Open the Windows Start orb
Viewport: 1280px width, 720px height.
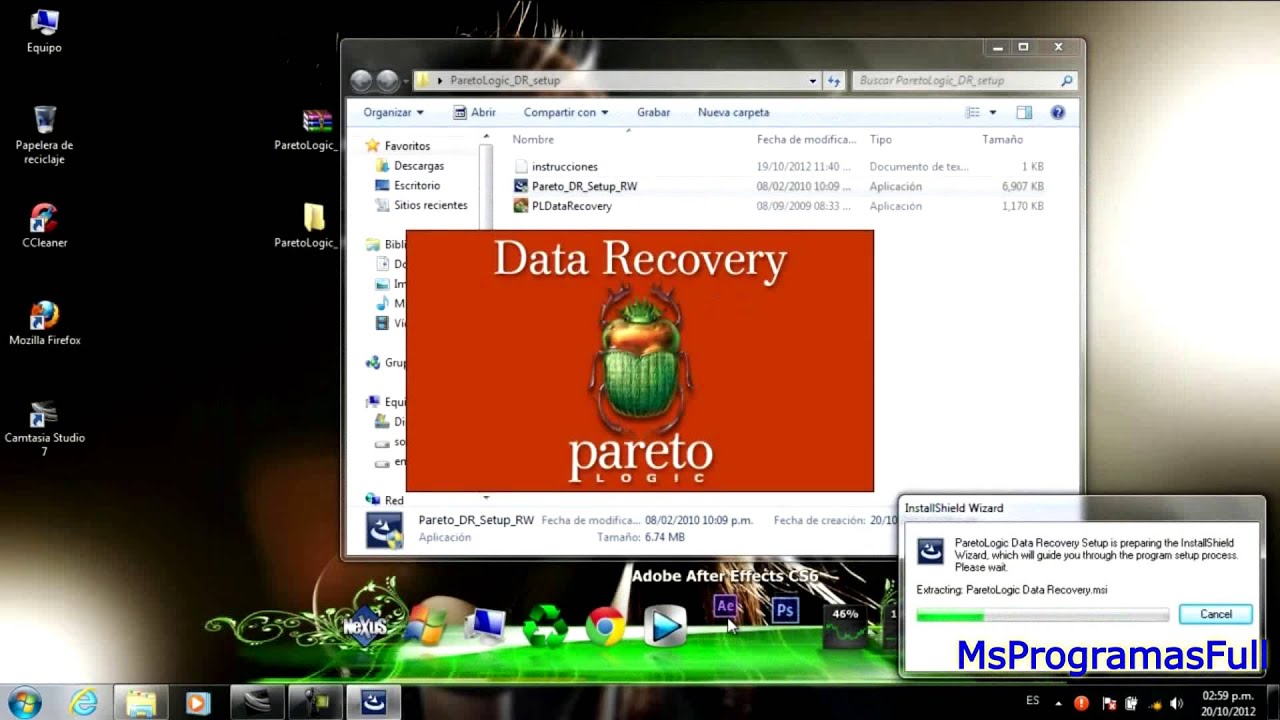(24, 702)
